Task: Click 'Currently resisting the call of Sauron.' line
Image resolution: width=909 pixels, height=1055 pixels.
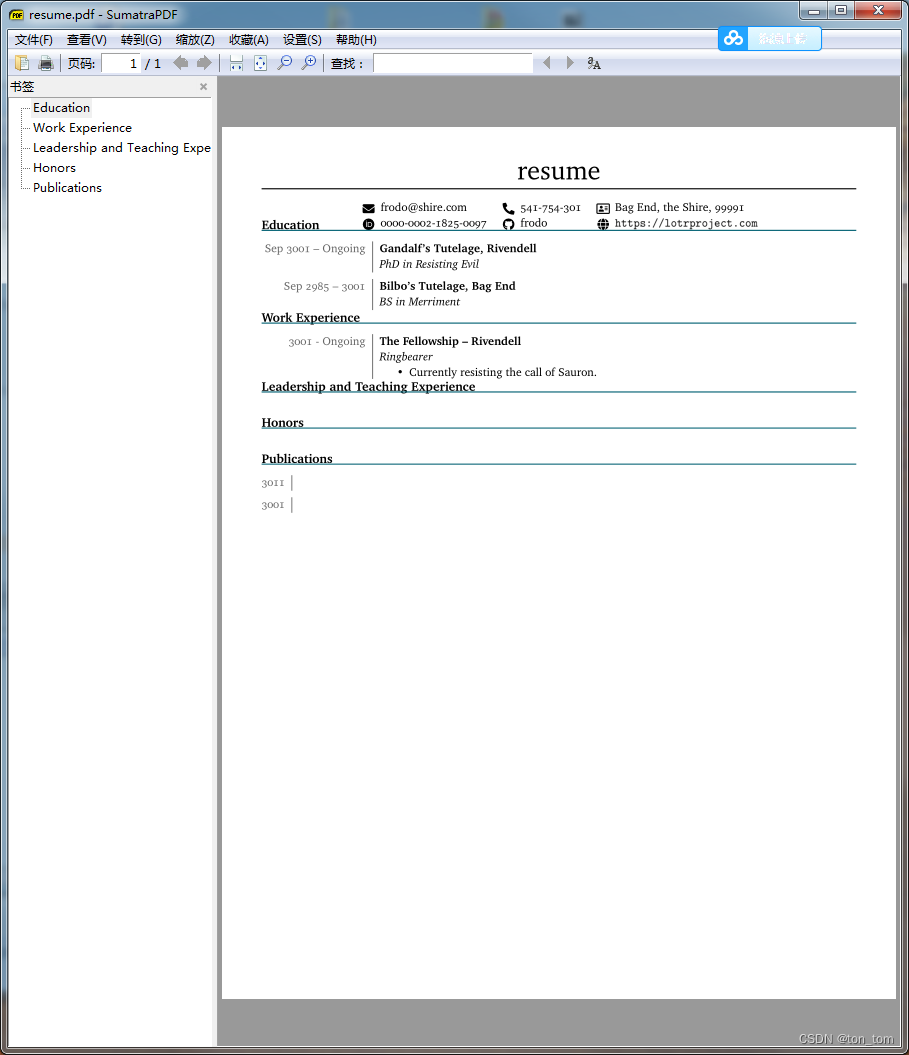Action: click(x=503, y=373)
